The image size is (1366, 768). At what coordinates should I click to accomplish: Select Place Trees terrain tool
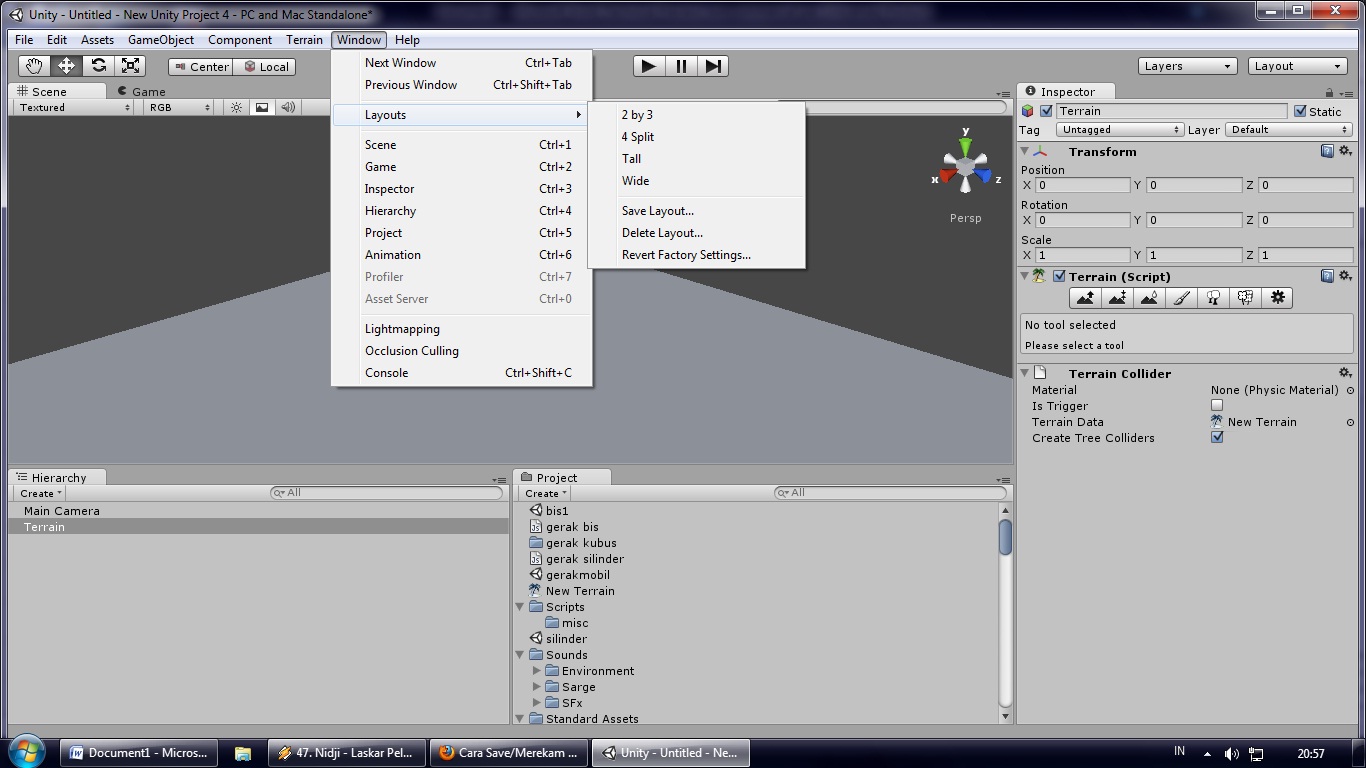[1213, 298]
